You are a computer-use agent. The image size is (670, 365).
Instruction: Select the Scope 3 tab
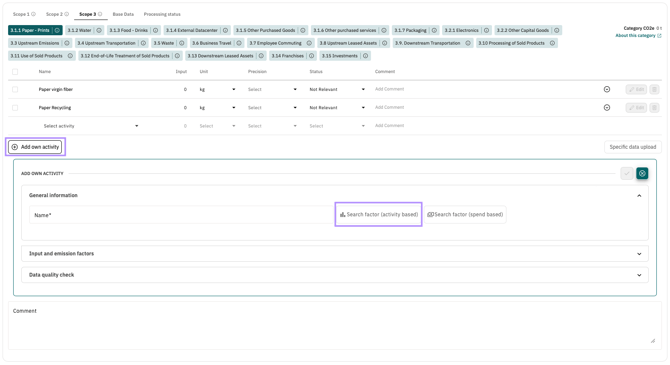[x=91, y=14]
